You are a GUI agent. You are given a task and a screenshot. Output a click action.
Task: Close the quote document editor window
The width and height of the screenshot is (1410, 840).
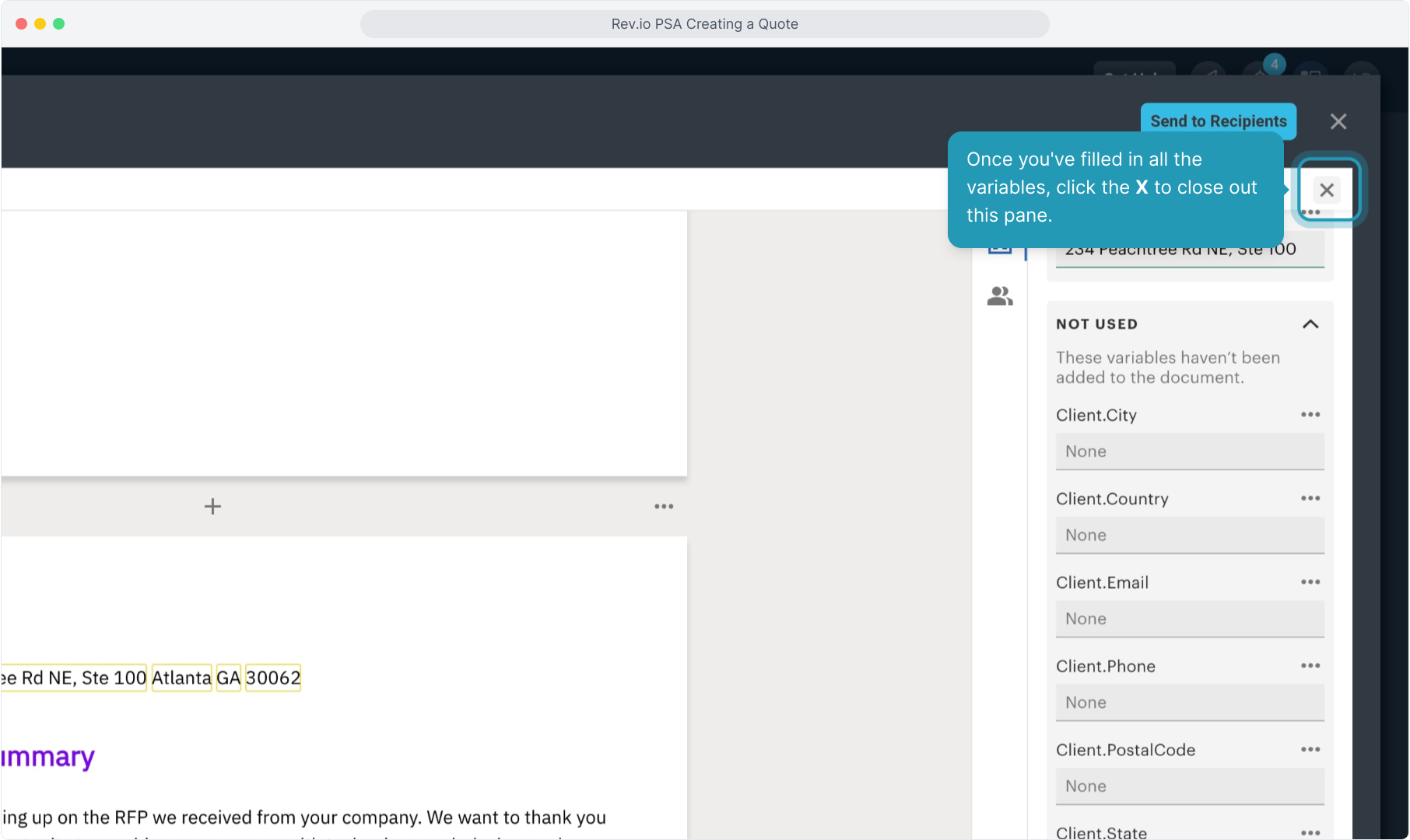coord(1338,121)
